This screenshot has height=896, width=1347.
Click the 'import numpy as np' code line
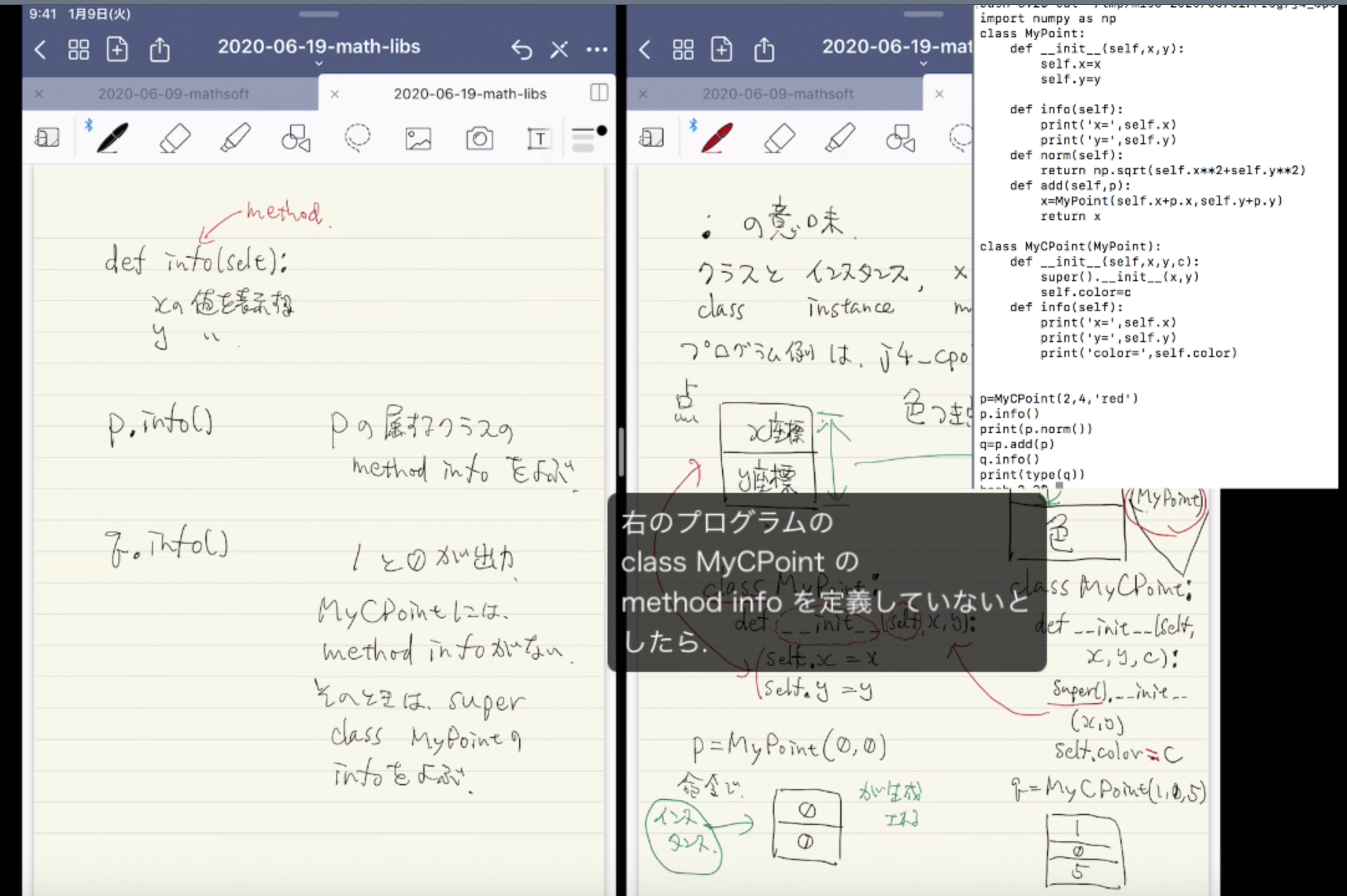point(1048,19)
